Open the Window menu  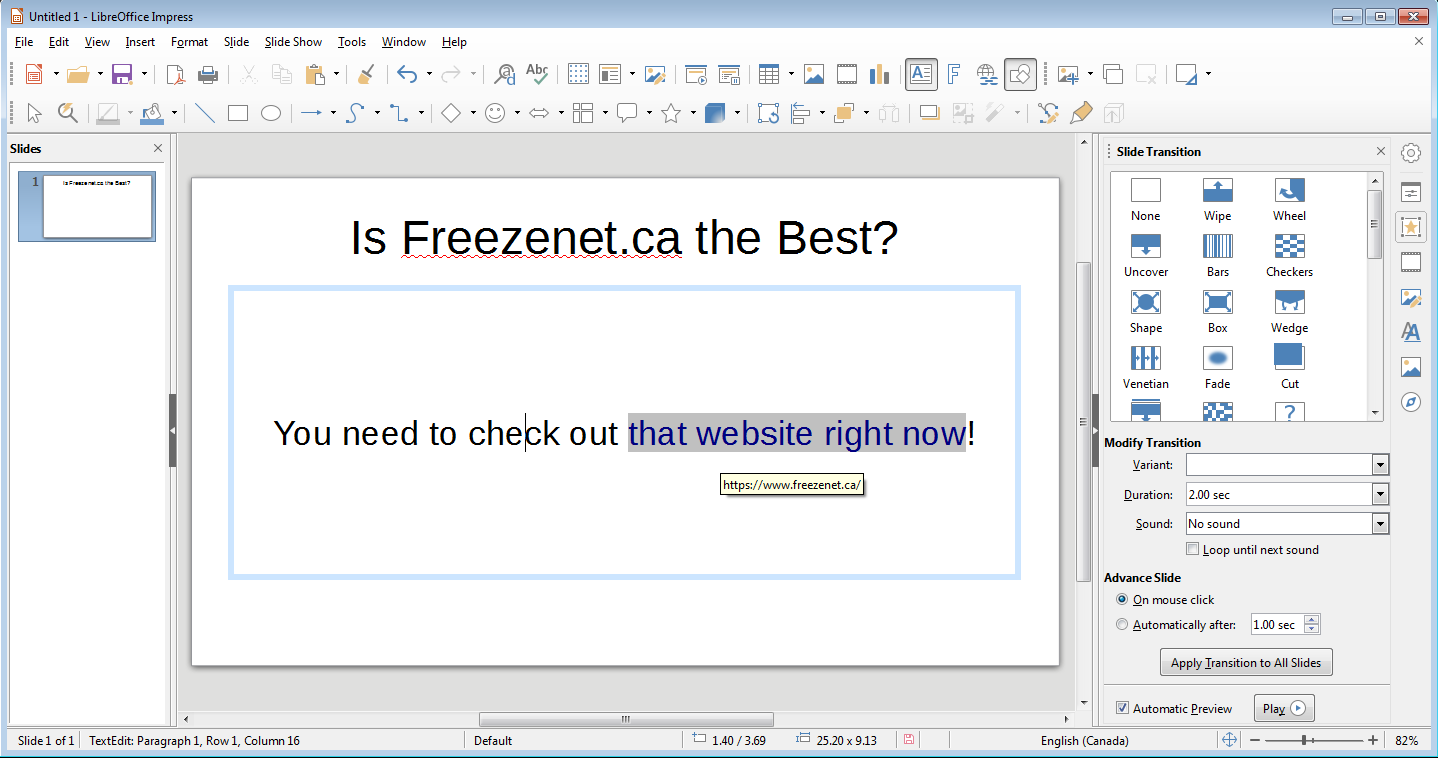404,42
